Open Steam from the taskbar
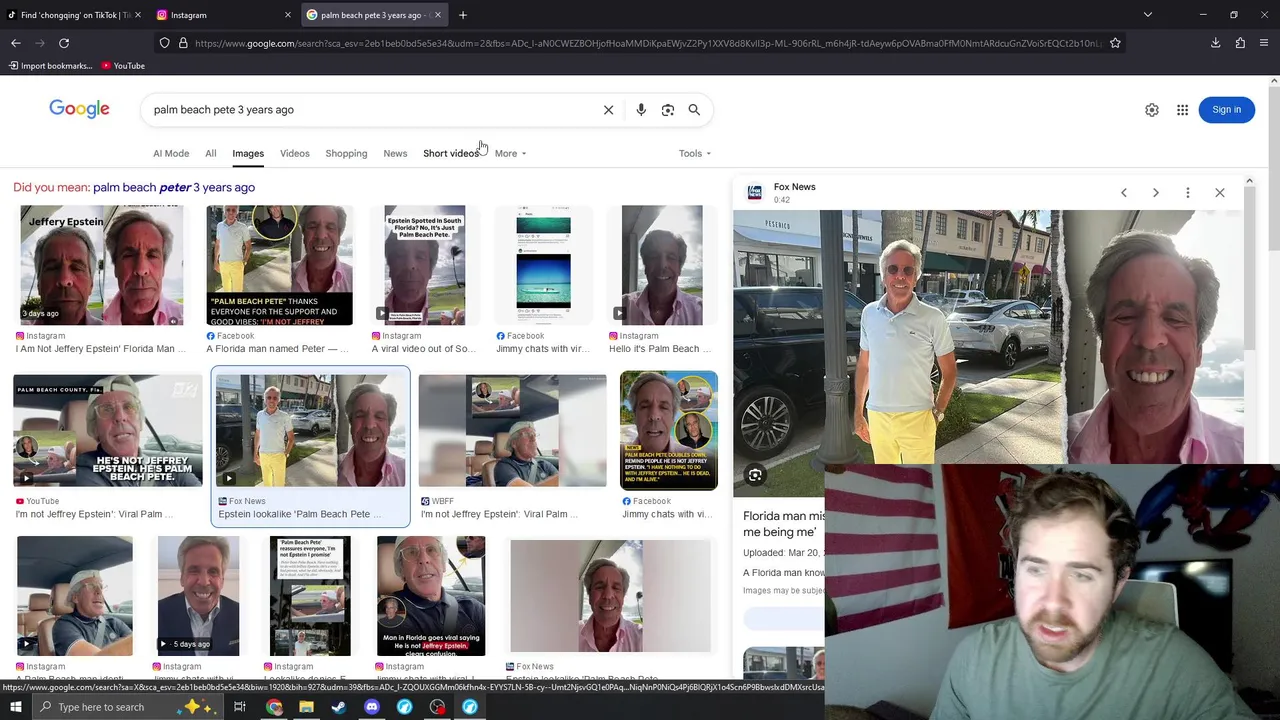 [x=339, y=707]
